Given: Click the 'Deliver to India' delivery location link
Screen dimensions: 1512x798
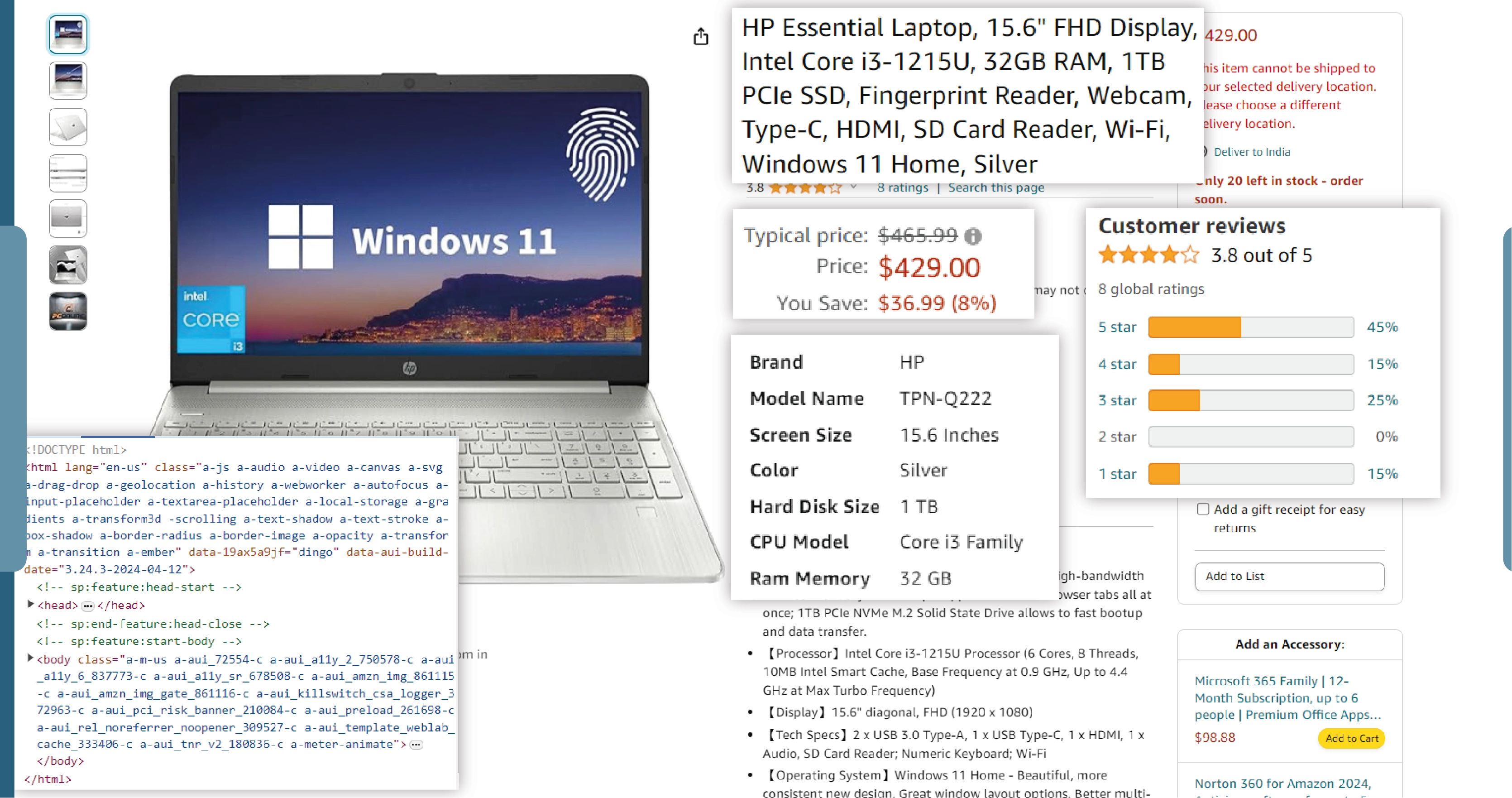Looking at the screenshot, I should click(x=1252, y=151).
